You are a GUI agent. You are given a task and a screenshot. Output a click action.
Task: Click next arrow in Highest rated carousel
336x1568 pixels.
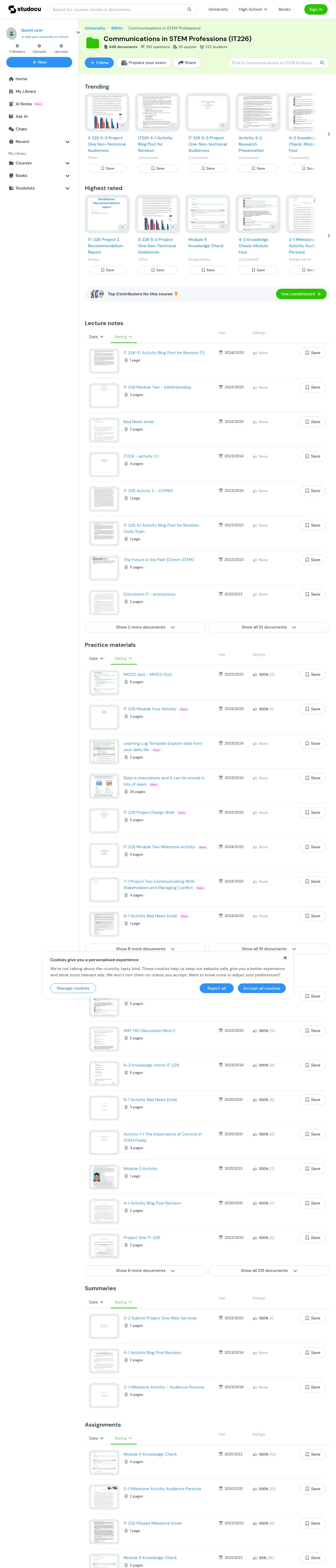[x=329, y=235]
